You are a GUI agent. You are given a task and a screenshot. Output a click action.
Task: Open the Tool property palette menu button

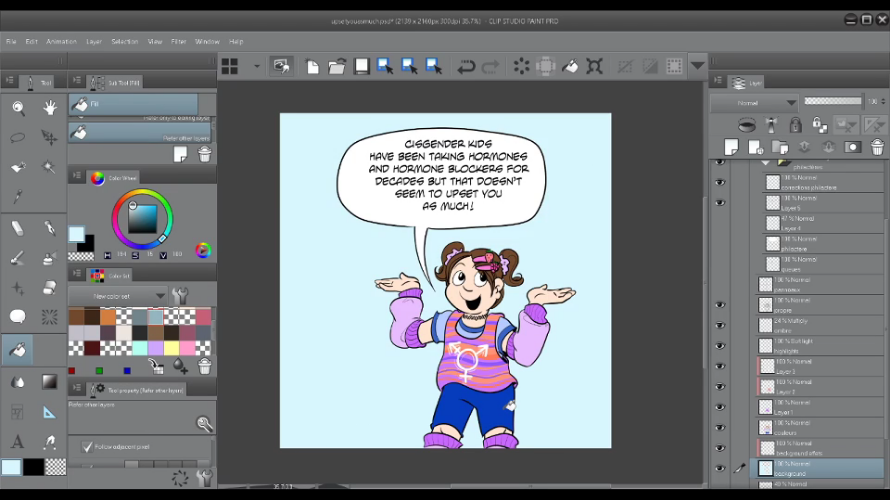click(77, 388)
